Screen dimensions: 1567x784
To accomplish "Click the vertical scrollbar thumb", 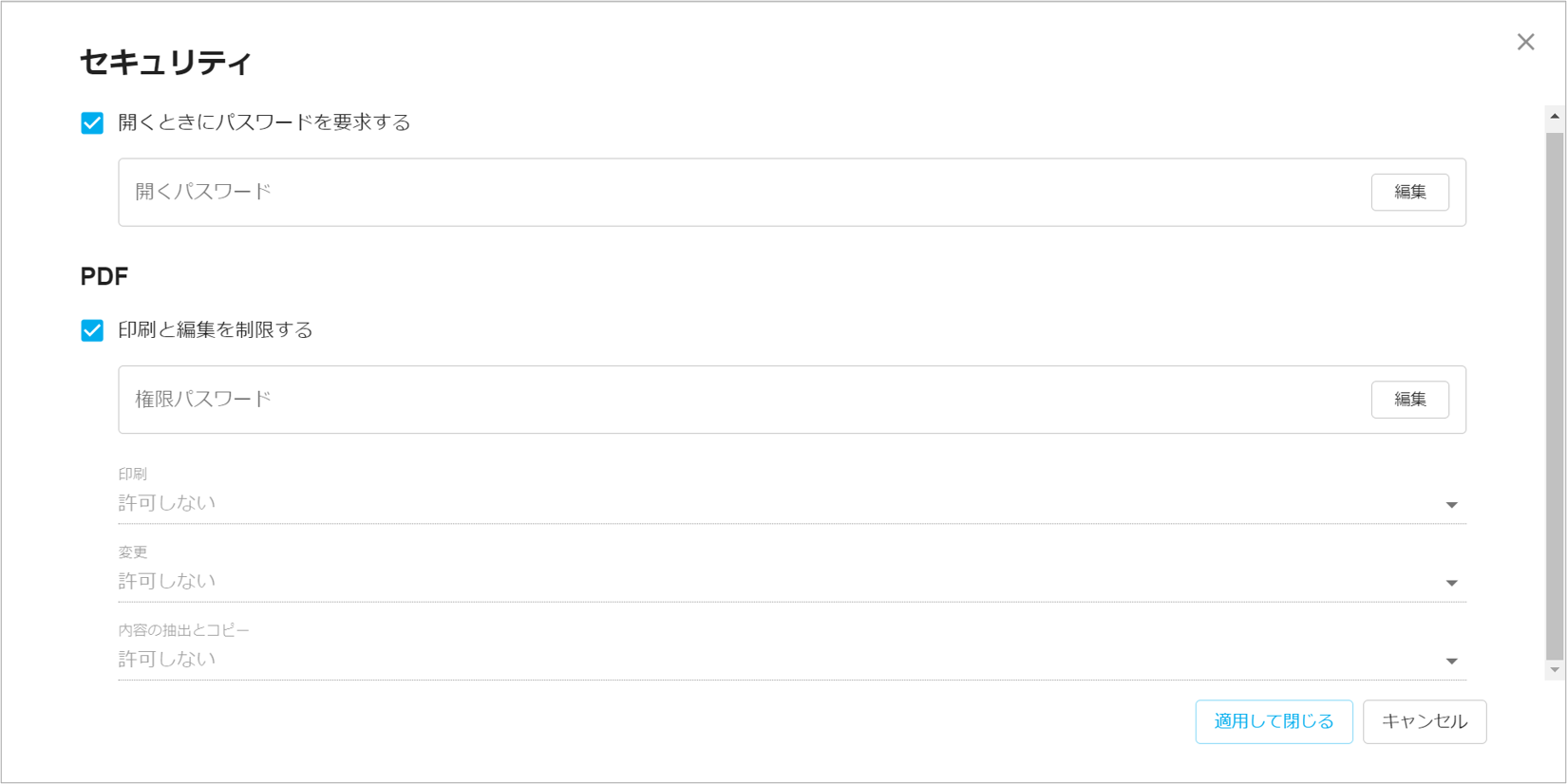I will coord(1555,394).
